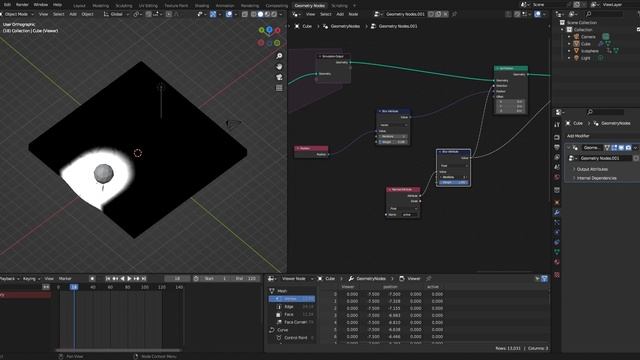640x360 pixels.
Task: Select rendered viewport shading mode
Action: point(274,14)
